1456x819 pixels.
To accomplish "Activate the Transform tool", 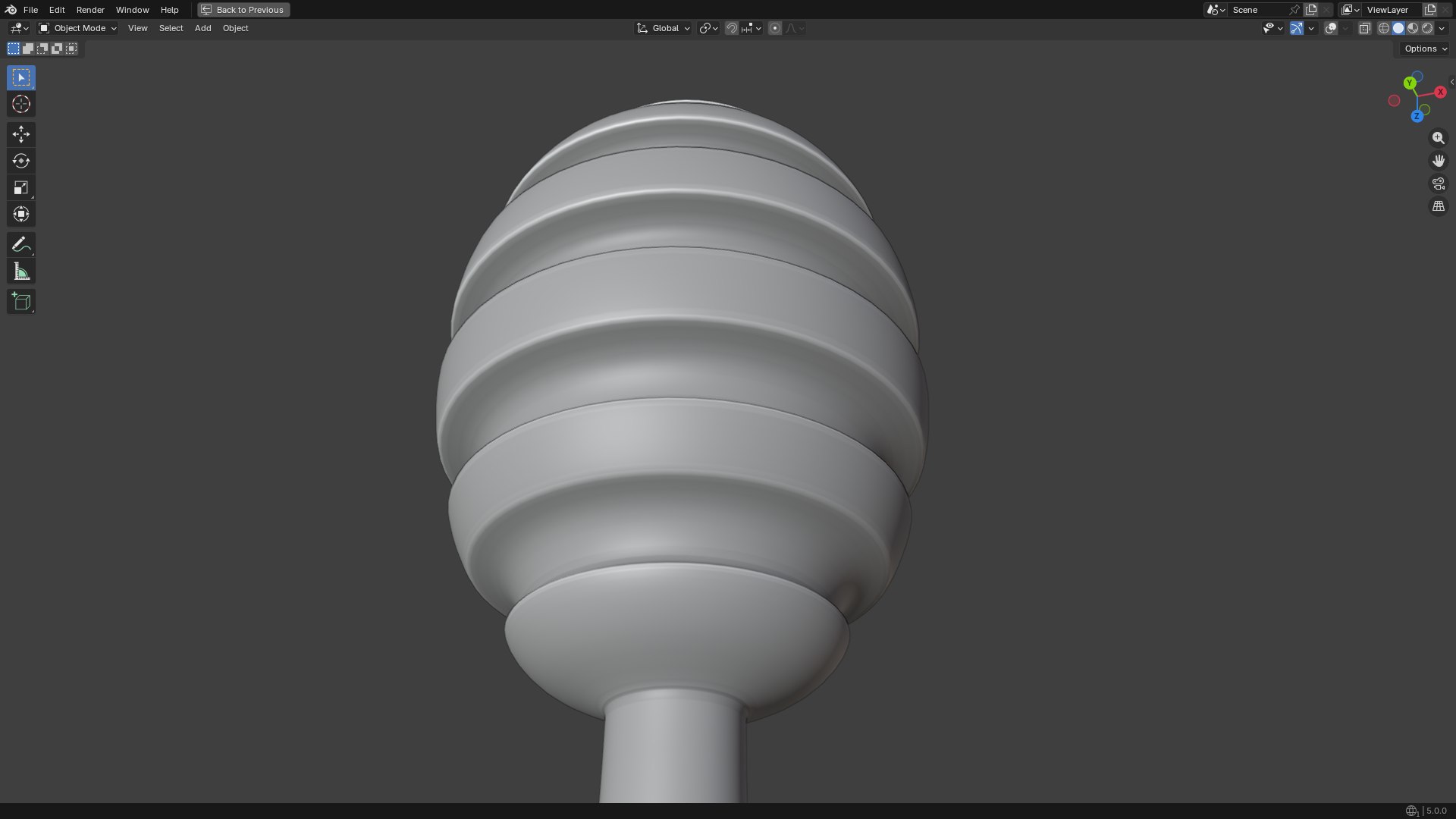I will (x=21, y=214).
